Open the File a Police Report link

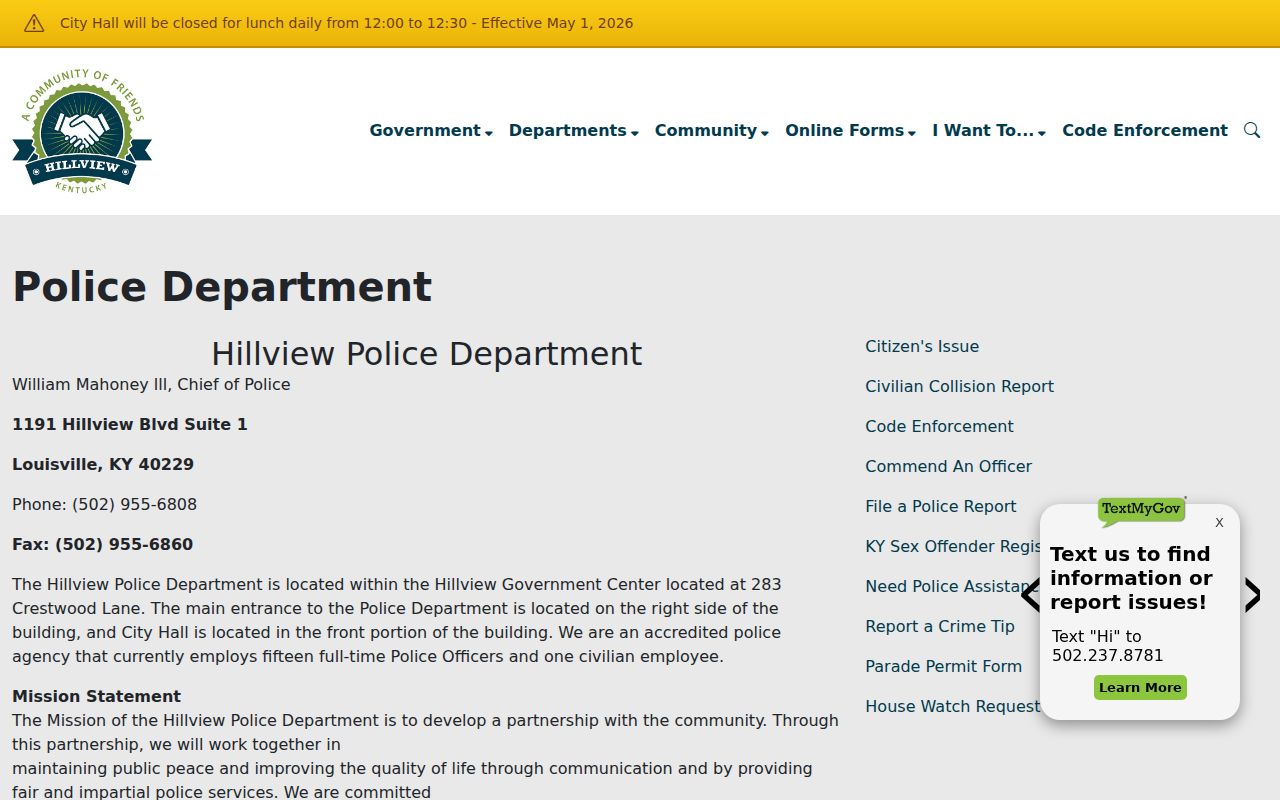pyautogui.click(x=940, y=506)
